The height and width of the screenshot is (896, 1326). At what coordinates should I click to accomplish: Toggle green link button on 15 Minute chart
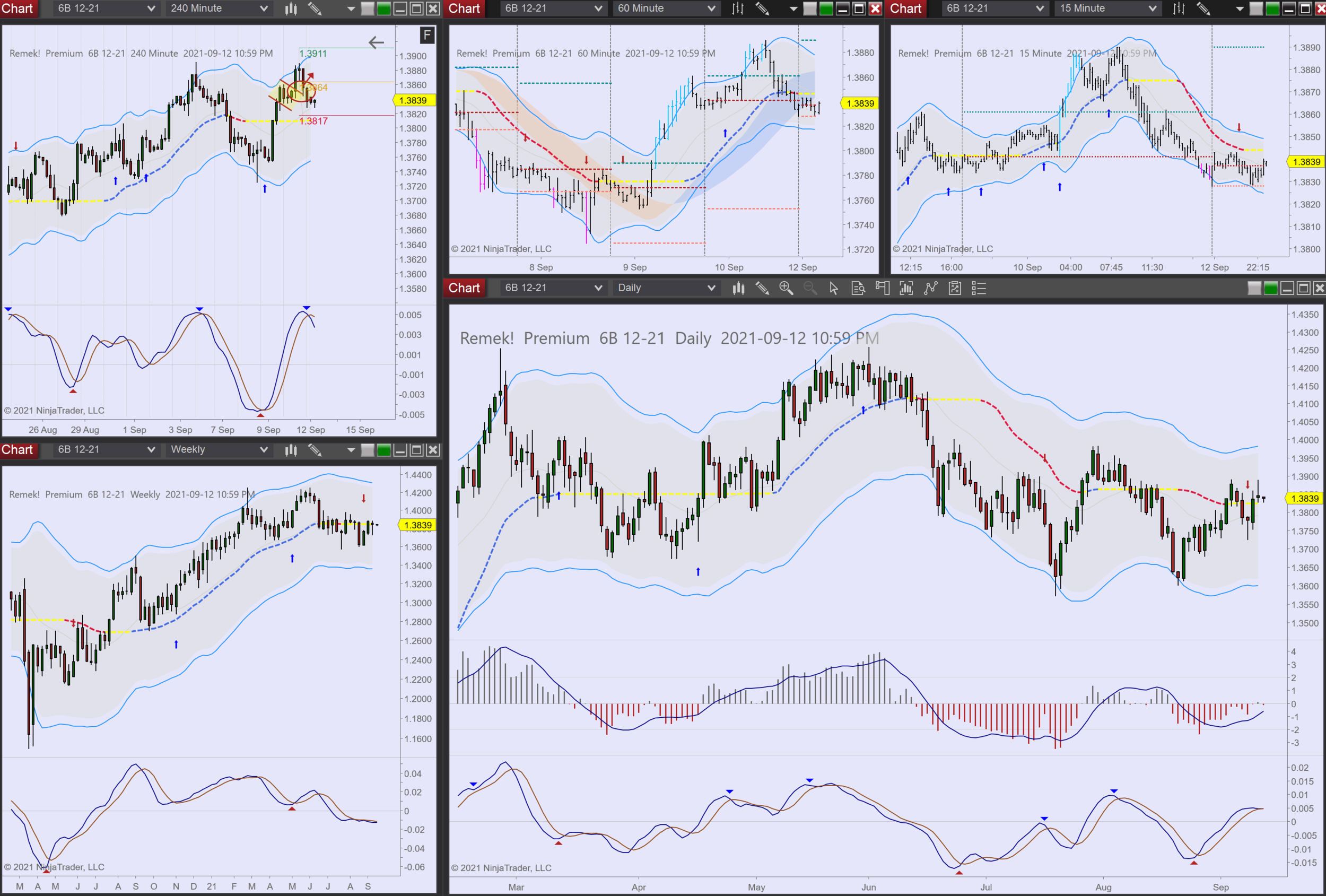[x=1272, y=8]
